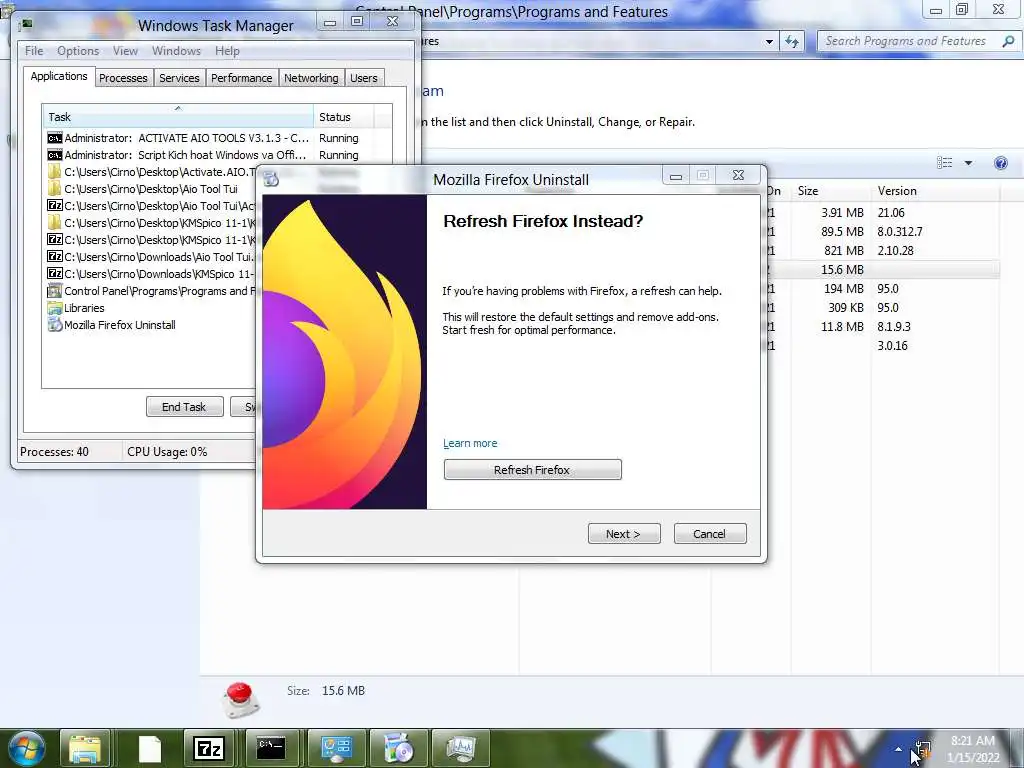Screen dimensions: 1024x768
Task: Switch to the Performance tab
Action: pyautogui.click(x=241, y=78)
